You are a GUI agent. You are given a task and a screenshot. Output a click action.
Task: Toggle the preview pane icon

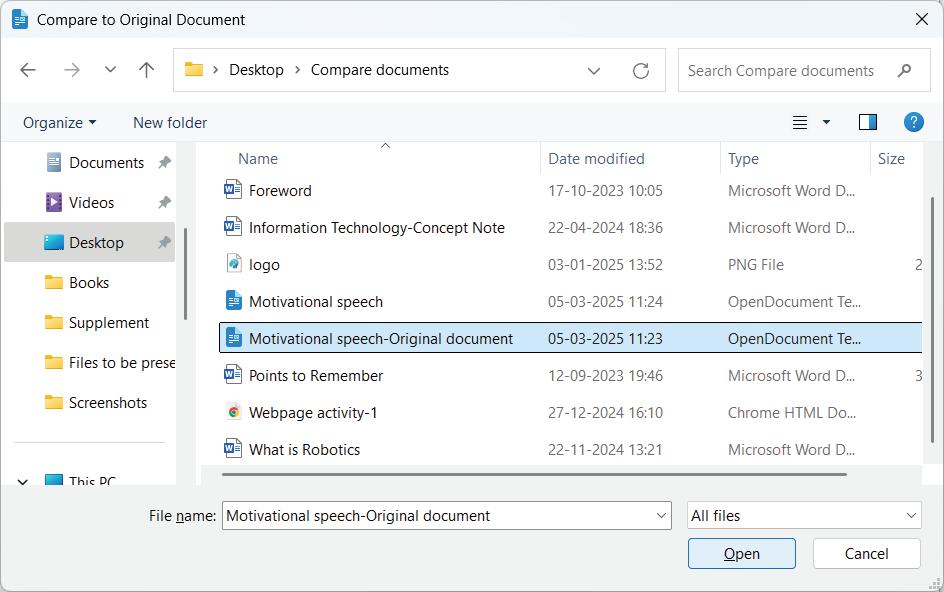click(x=868, y=122)
